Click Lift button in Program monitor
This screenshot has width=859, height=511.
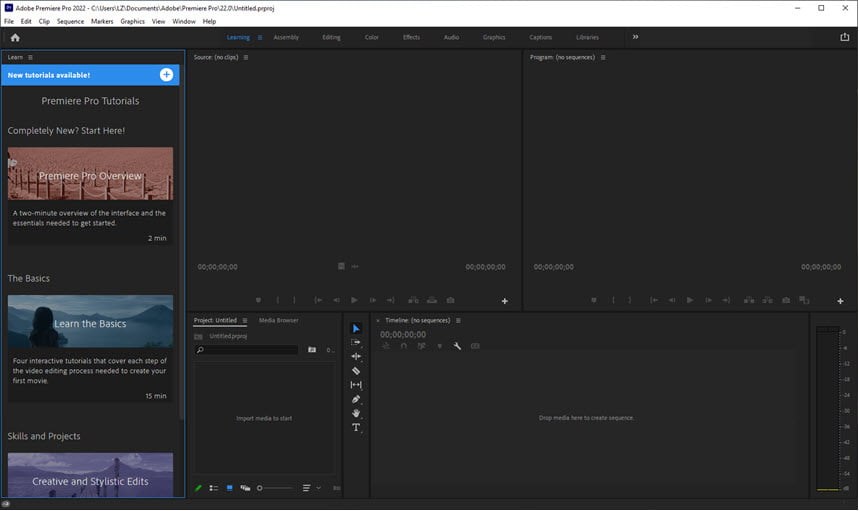[x=749, y=300]
